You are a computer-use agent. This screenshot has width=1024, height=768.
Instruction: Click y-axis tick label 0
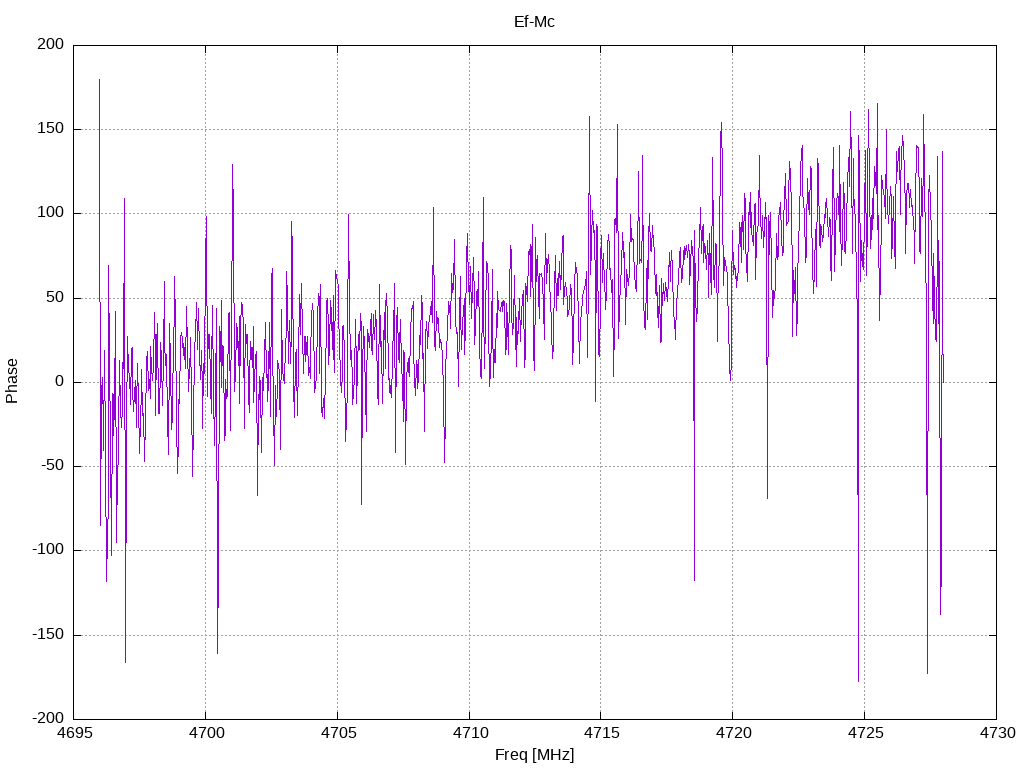tap(60, 381)
